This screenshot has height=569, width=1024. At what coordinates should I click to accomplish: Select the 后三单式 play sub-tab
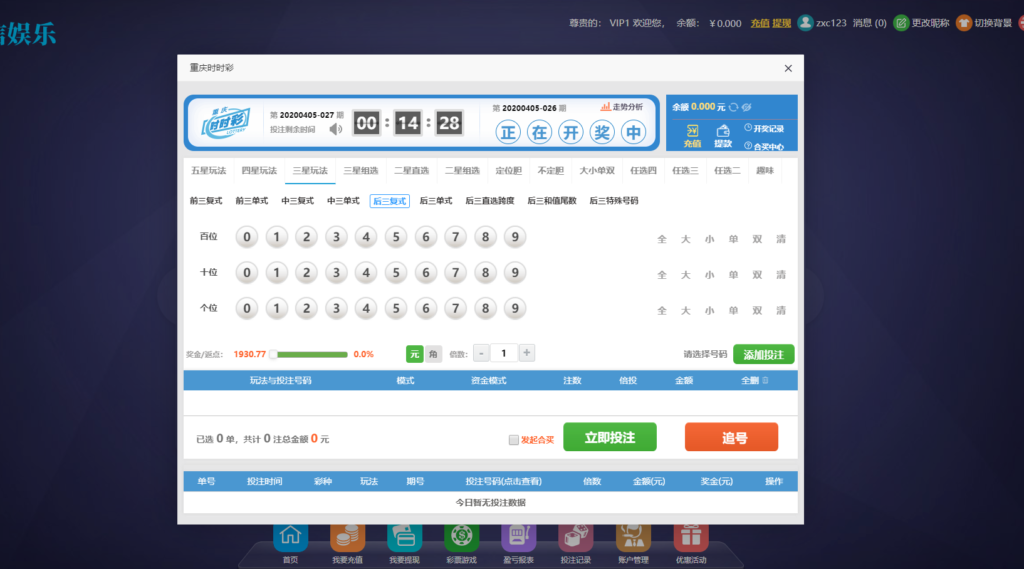pos(436,201)
